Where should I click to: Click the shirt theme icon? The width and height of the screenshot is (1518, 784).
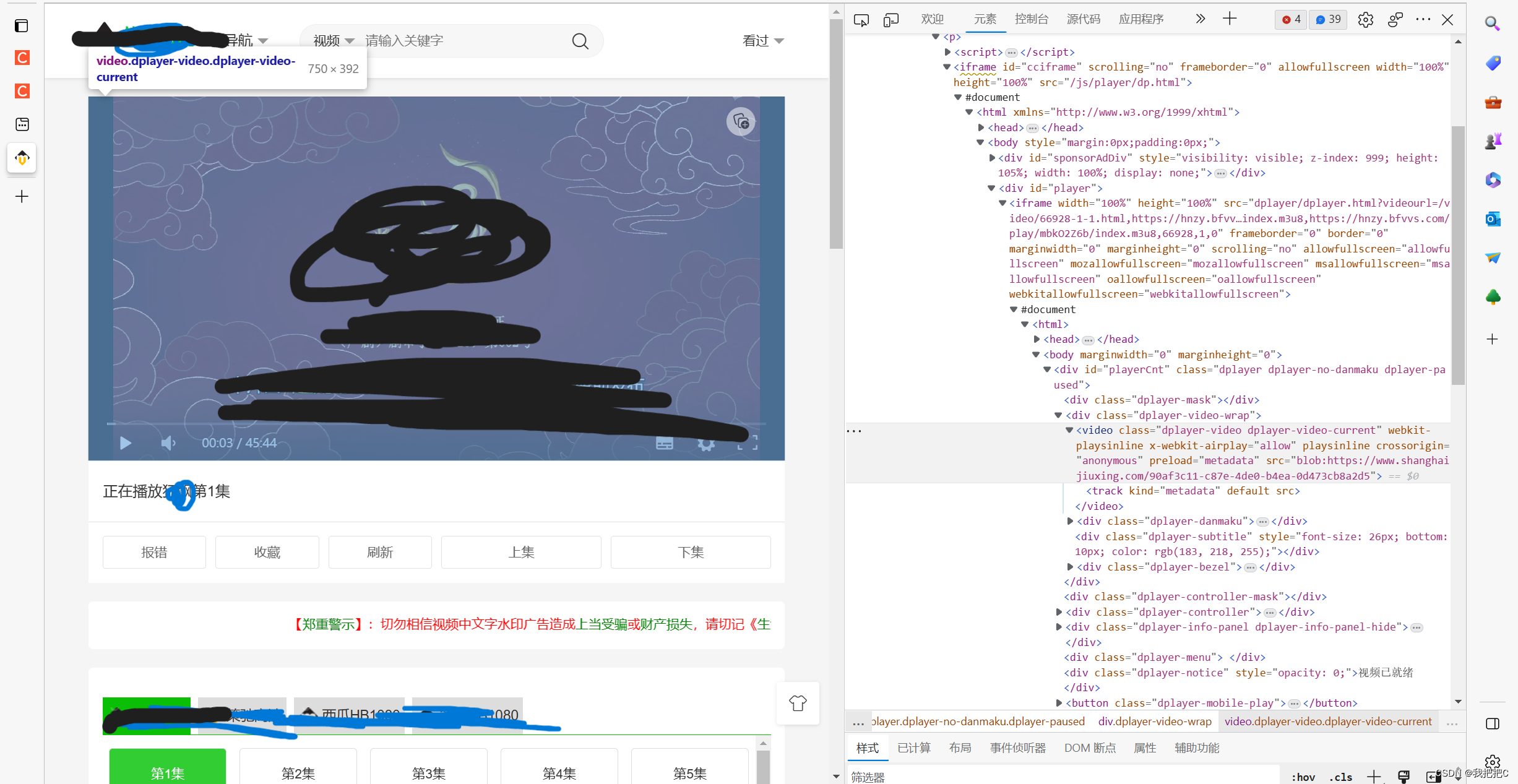tap(798, 703)
